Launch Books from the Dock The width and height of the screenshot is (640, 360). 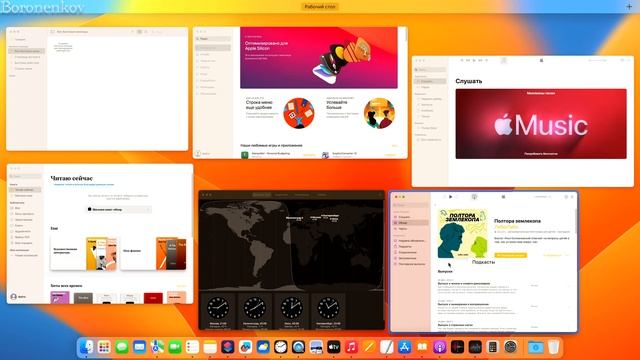tap(422, 347)
